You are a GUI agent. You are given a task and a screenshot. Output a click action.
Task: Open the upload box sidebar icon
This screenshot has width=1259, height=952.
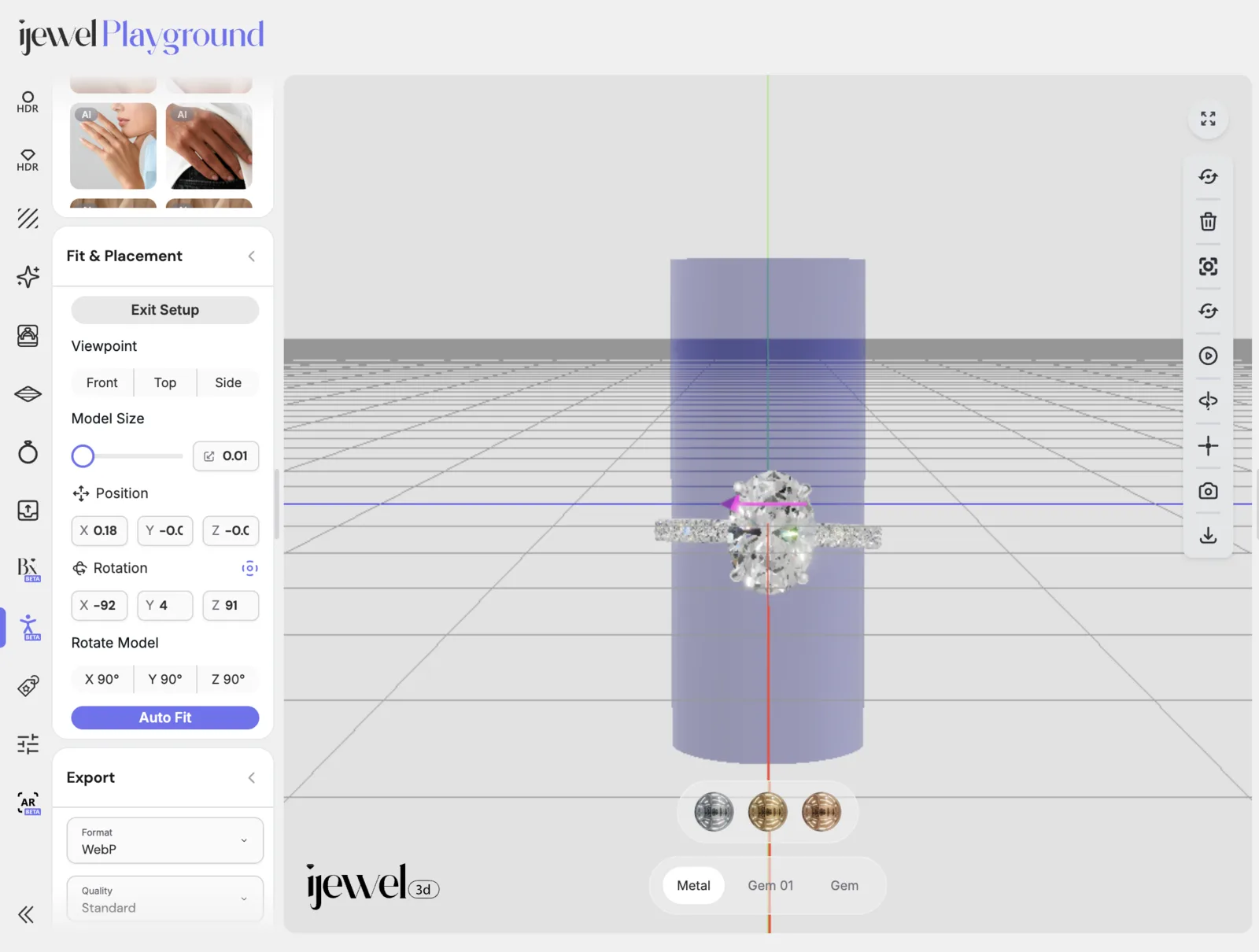28,511
